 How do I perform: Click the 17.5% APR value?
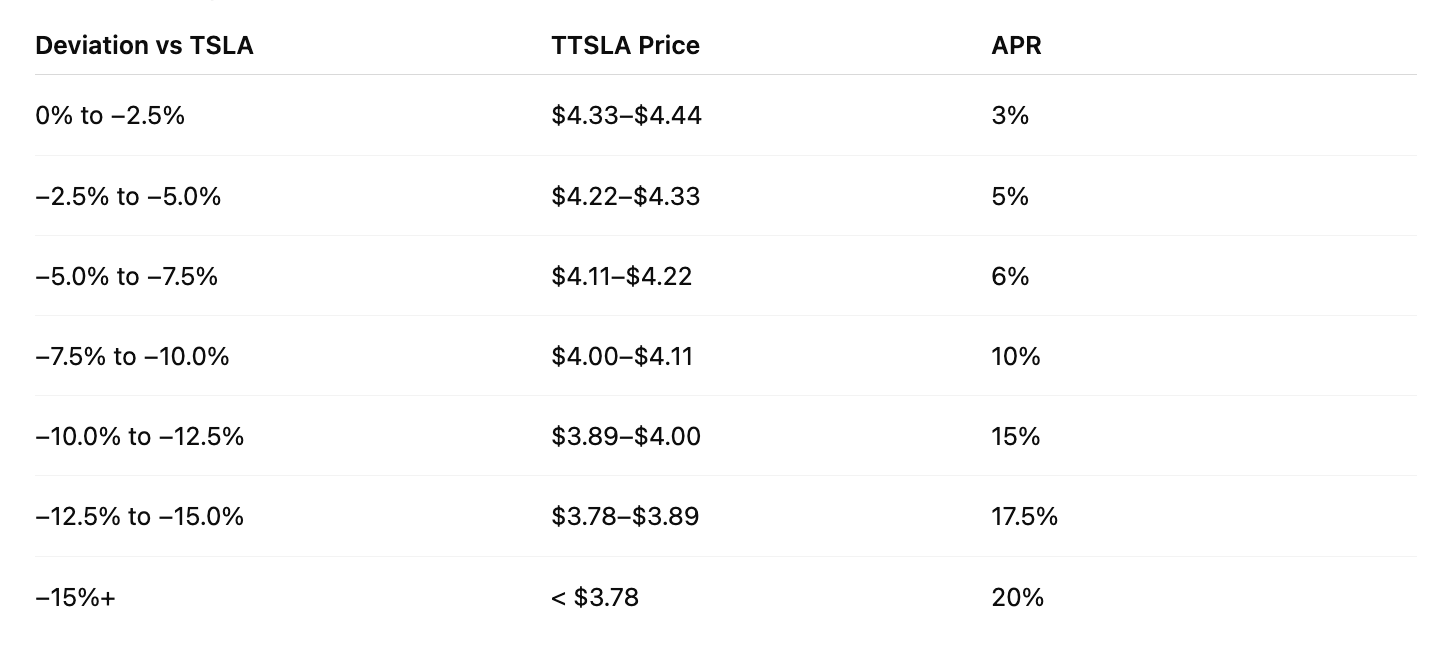[x=1024, y=516]
